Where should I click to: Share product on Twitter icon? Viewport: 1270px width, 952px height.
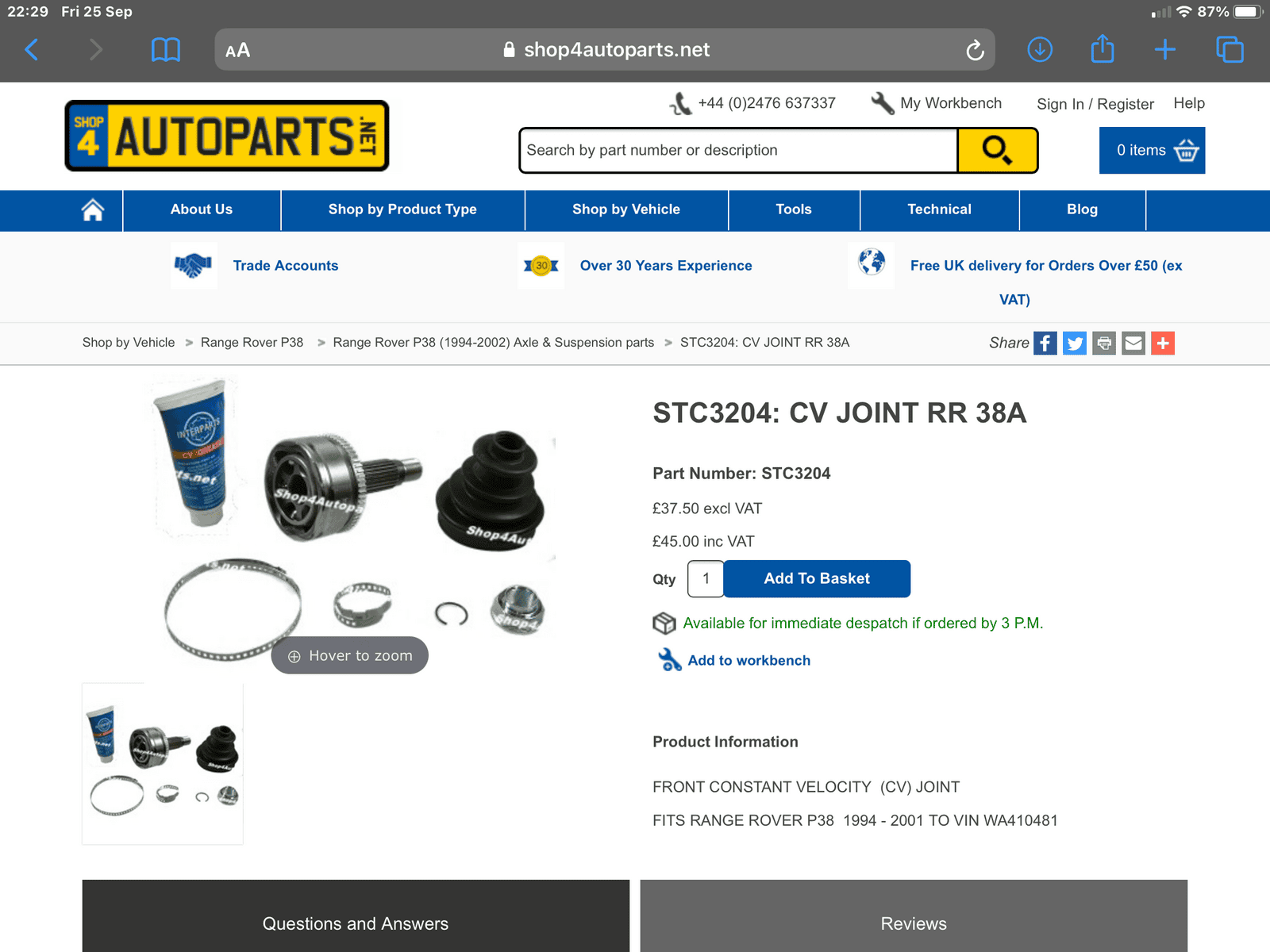point(1074,343)
